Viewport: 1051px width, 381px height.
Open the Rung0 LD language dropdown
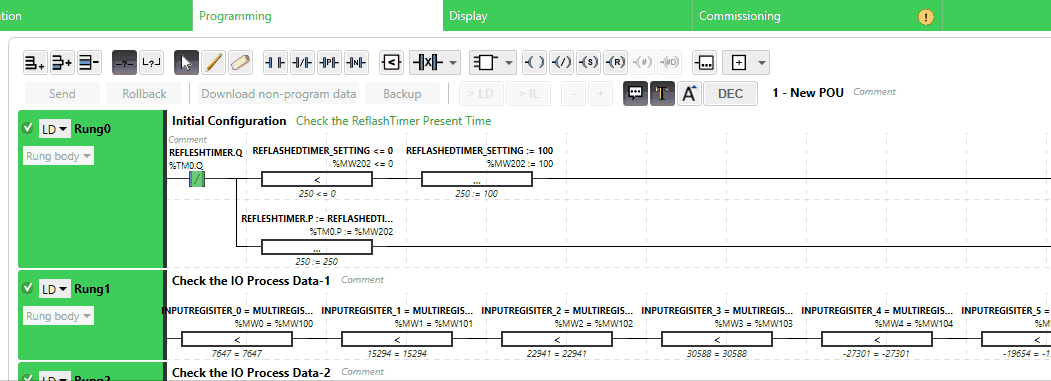54,129
